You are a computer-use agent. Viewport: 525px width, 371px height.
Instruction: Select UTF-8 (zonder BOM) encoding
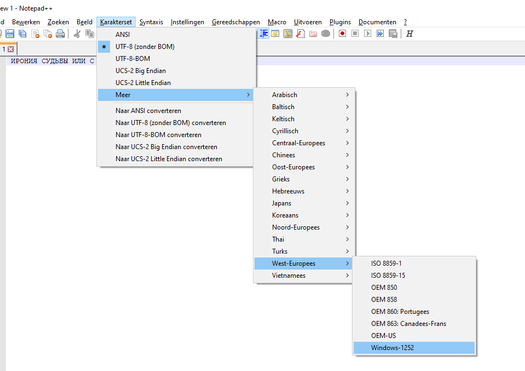click(176, 47)
